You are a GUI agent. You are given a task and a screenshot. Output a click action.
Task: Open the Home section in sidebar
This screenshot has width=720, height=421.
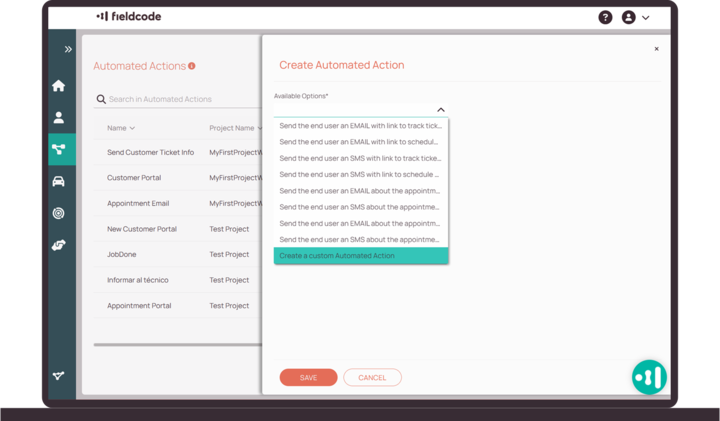pyautogui.click(x=59, y=86)
